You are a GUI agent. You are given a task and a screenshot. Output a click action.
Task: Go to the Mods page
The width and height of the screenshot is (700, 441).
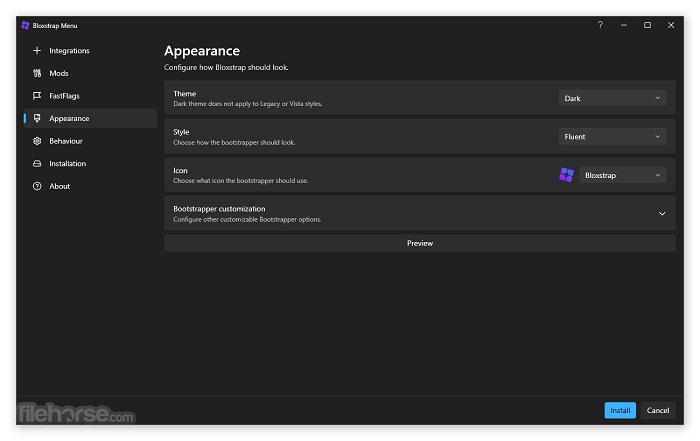59,73
